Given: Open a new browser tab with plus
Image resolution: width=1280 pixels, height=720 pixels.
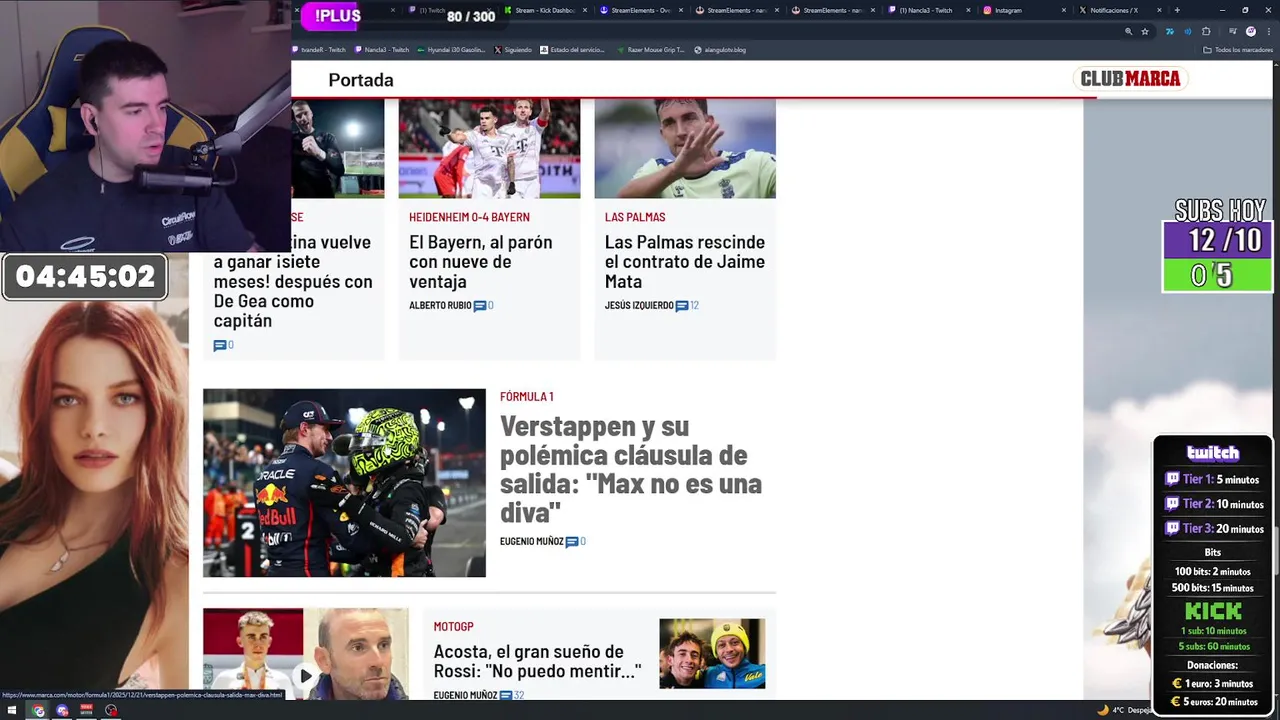Looking at the screenshot, I should point(1177,10).
